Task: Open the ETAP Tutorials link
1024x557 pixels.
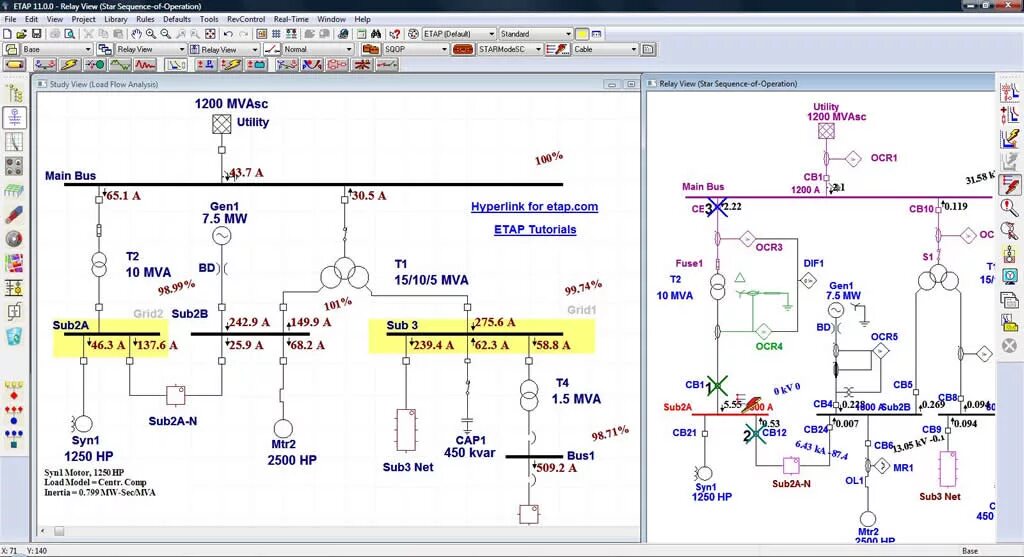Action: pos(535,230)
